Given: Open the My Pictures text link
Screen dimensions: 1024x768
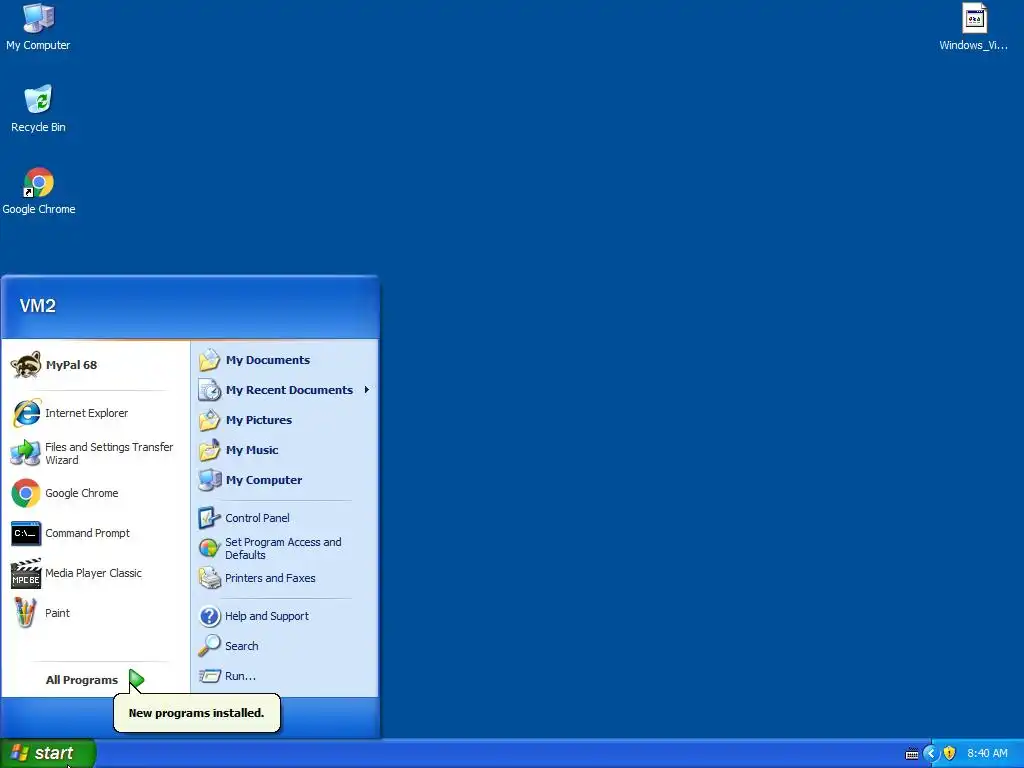Looking at the screenshot, I should point(259,420).
